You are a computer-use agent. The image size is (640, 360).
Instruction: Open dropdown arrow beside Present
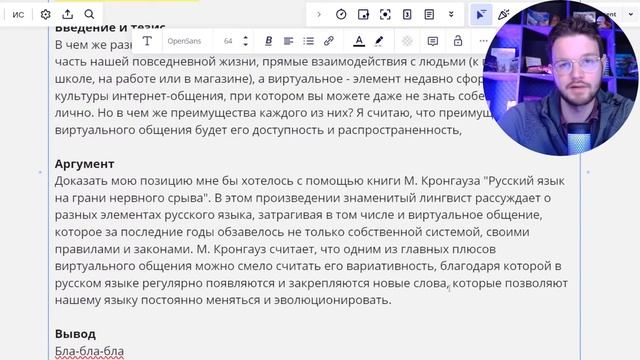[631, 15]
